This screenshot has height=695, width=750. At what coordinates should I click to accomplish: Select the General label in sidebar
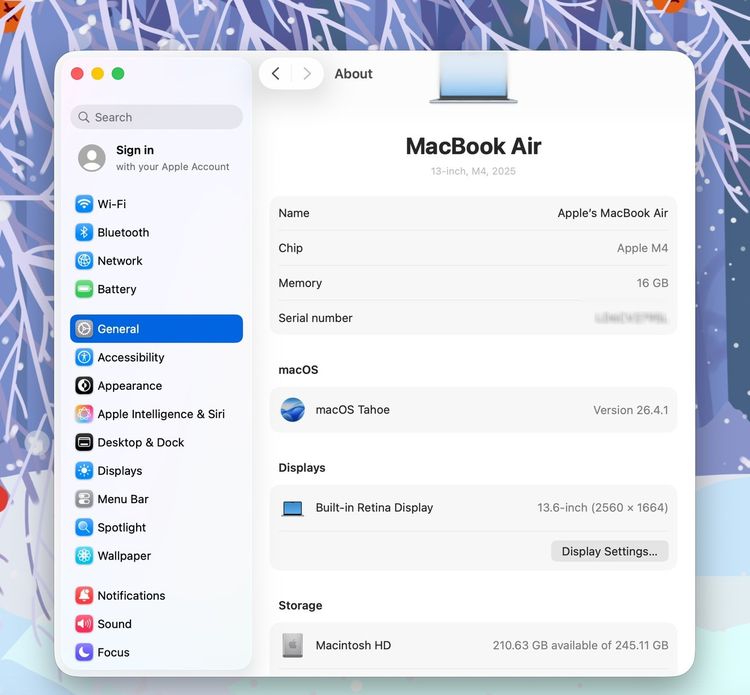[118, 329]
